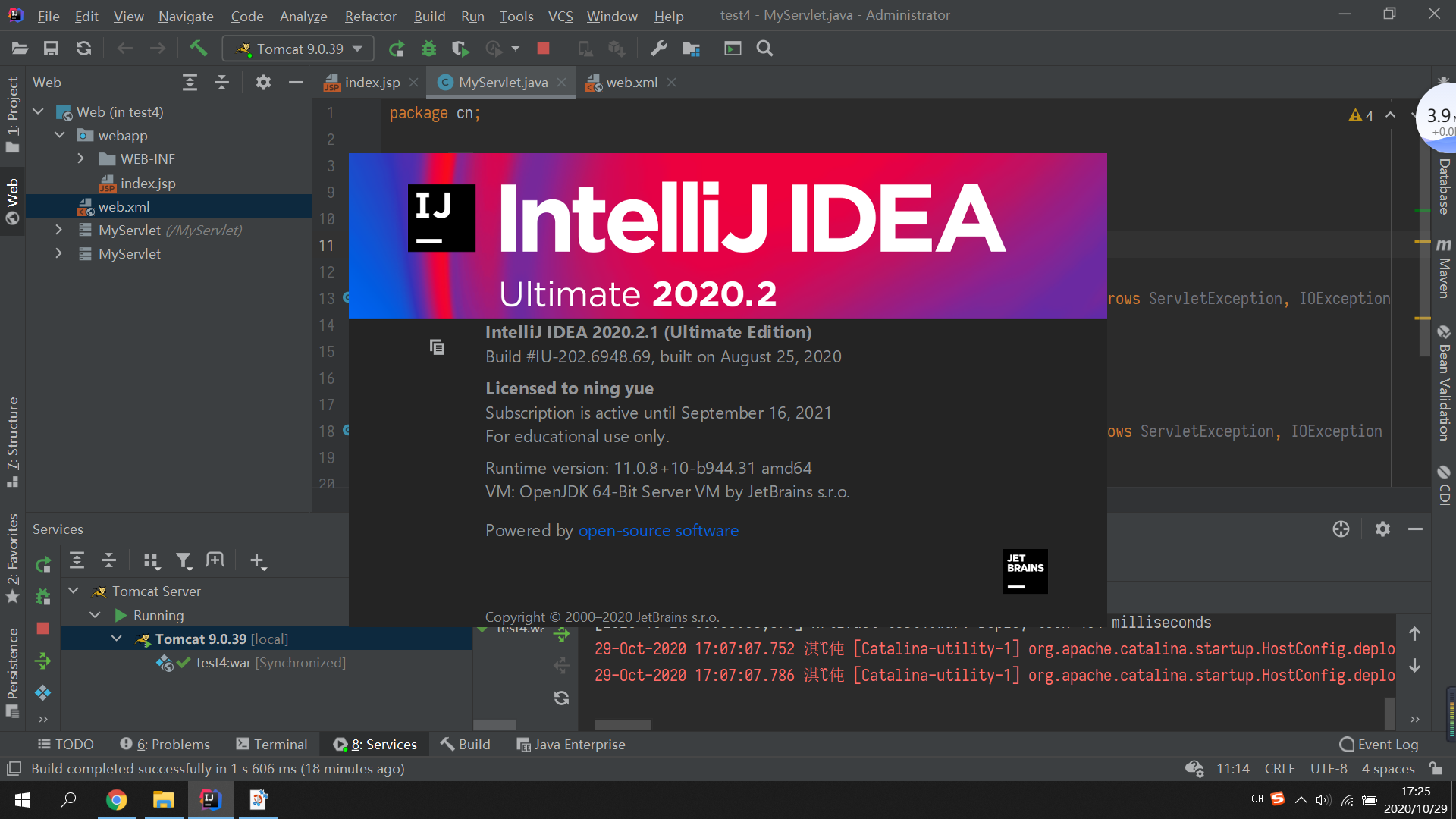Copy build info icon in About dialog

click(x=437, y=347)
